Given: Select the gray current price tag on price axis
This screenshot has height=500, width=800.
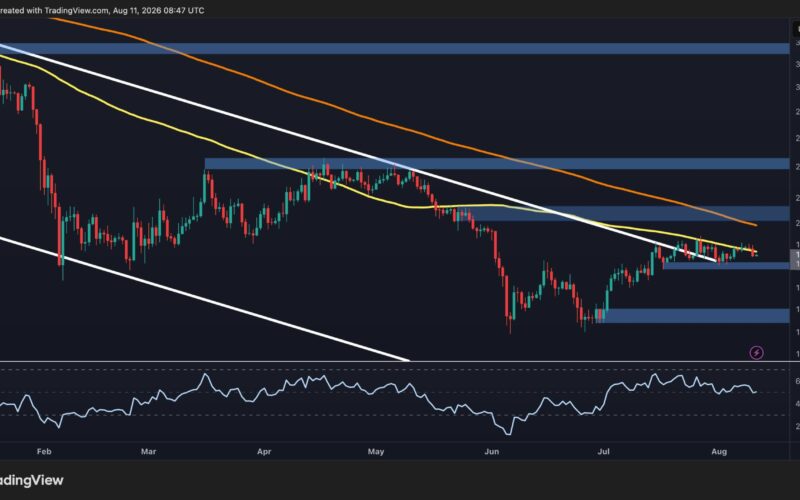Looking at the screenshot, I should 795,259.
